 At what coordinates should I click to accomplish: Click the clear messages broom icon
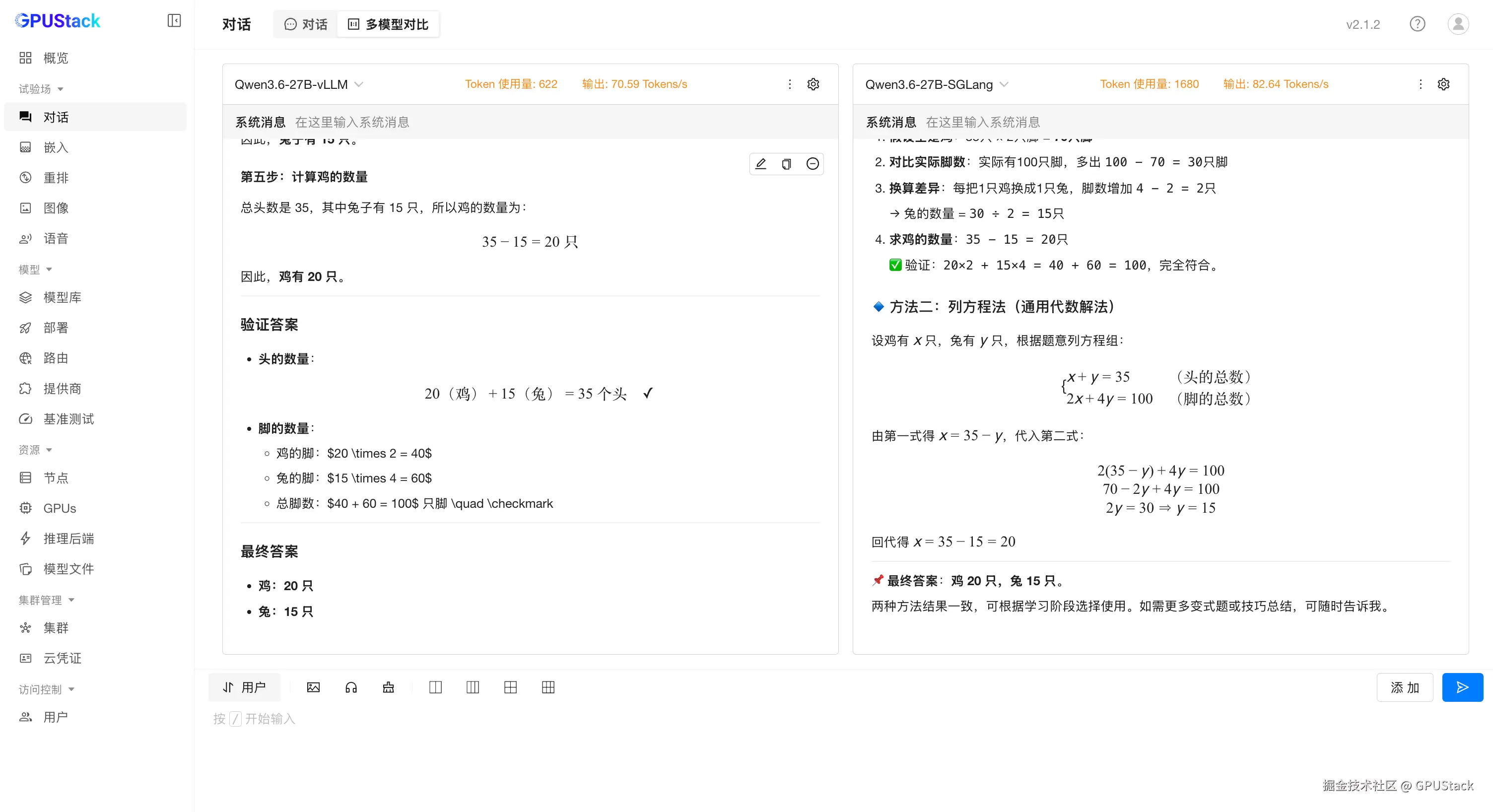(x=388, y=687)
